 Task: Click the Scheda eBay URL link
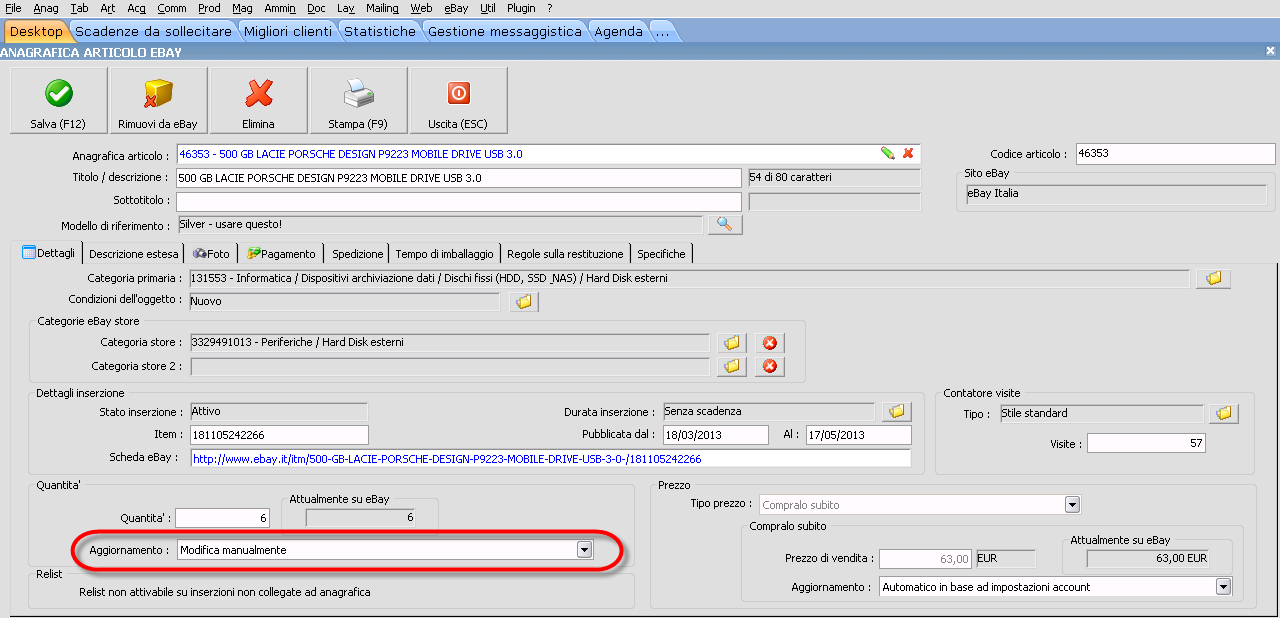(x=447, y=459)
